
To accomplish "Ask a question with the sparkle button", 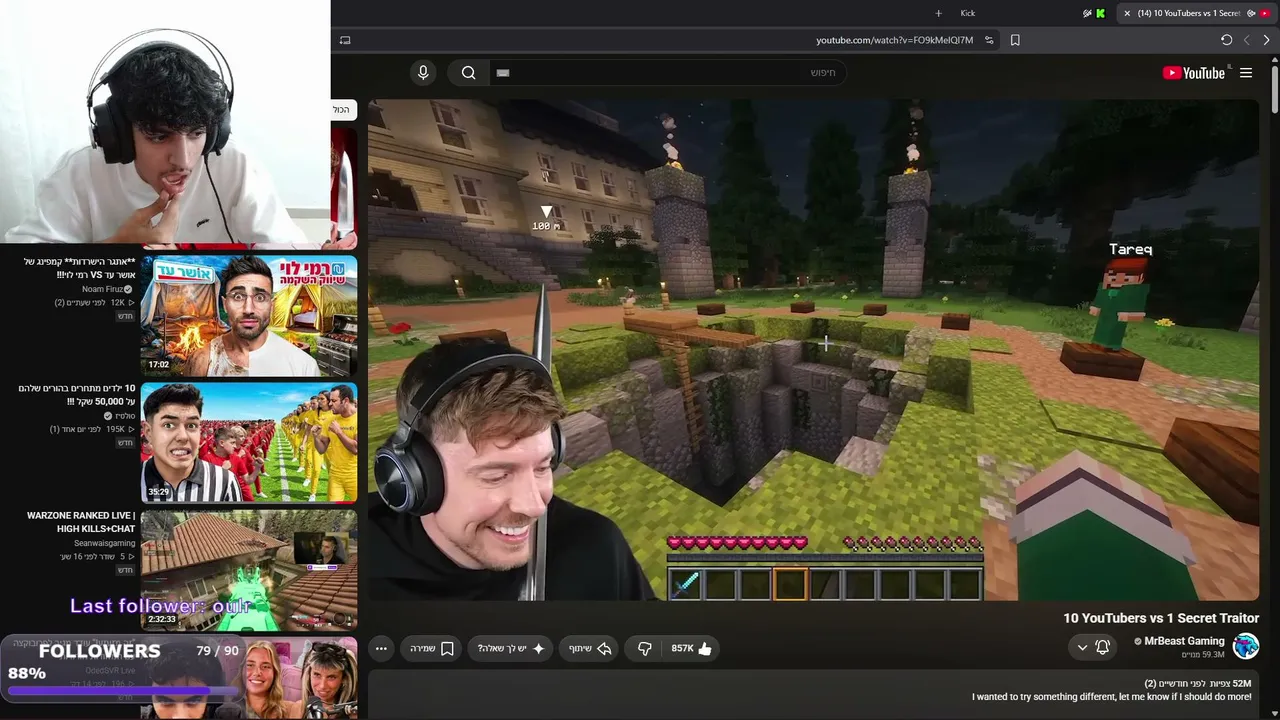I will (510, 648).
